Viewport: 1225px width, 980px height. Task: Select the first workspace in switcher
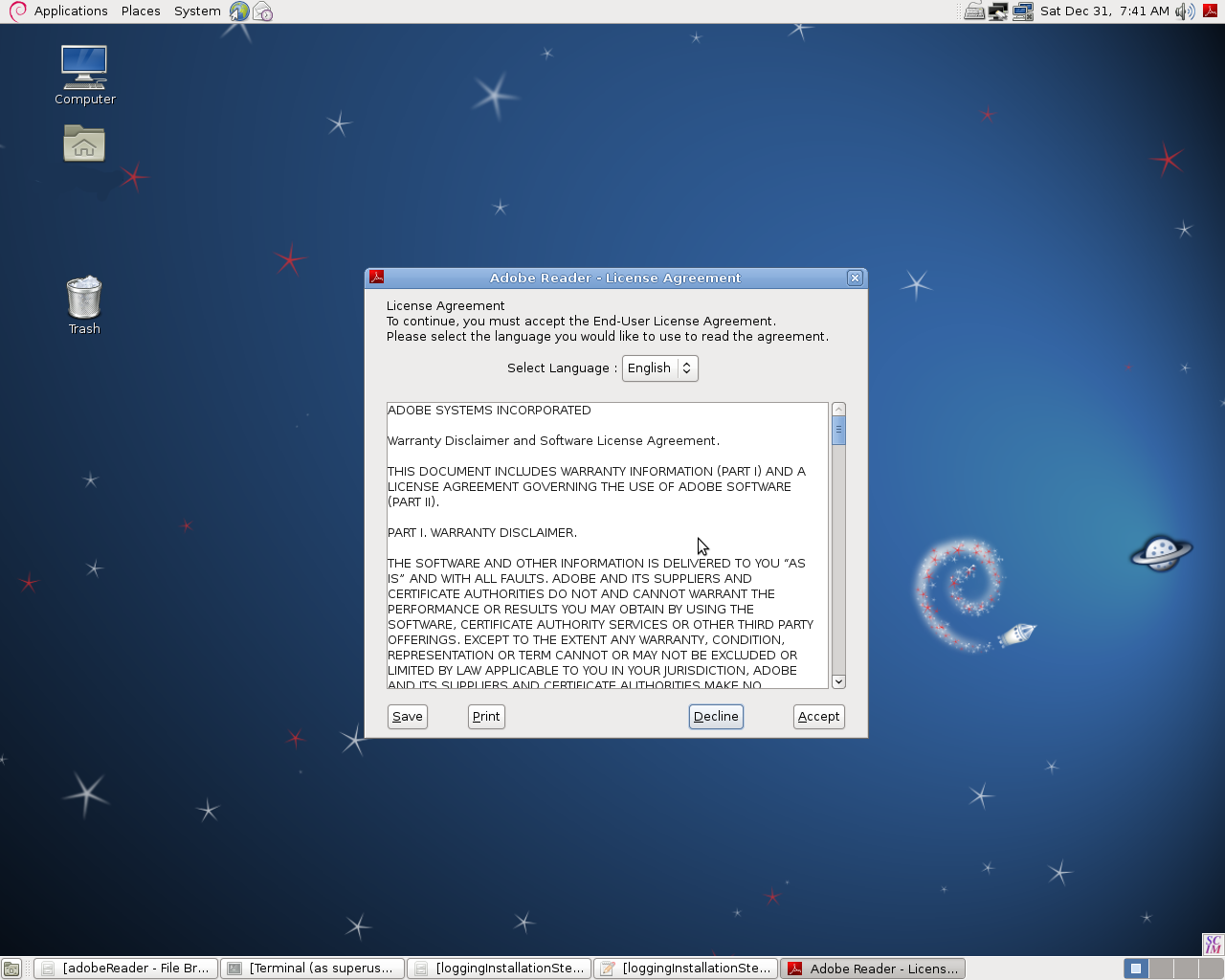click(1136, 969)
